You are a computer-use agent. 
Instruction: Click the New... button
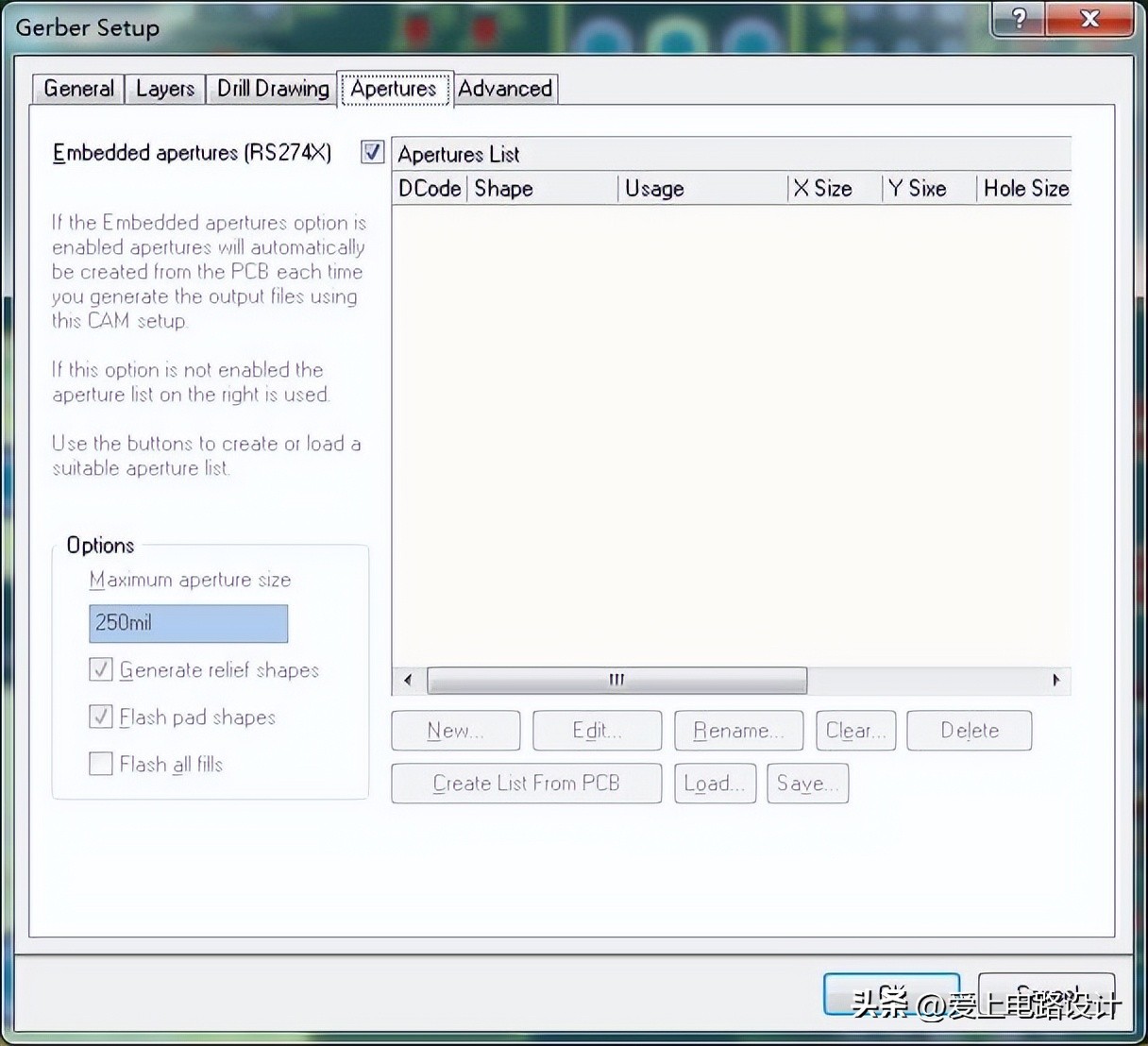456,731
